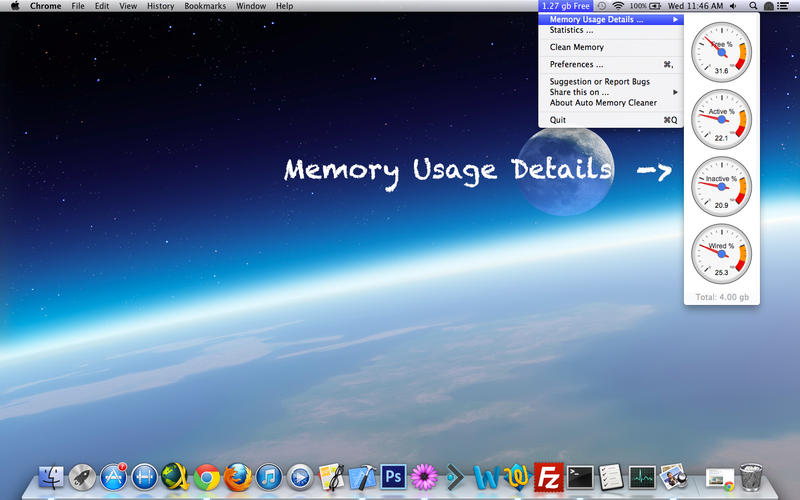This screenshot has height=500, width=800.
Task: Open the Apple menu
Action: [15, 6]
